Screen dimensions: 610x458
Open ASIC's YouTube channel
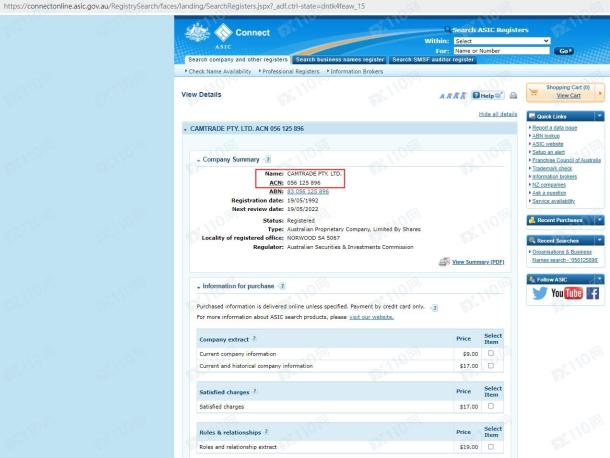click(x=567, y=293)
